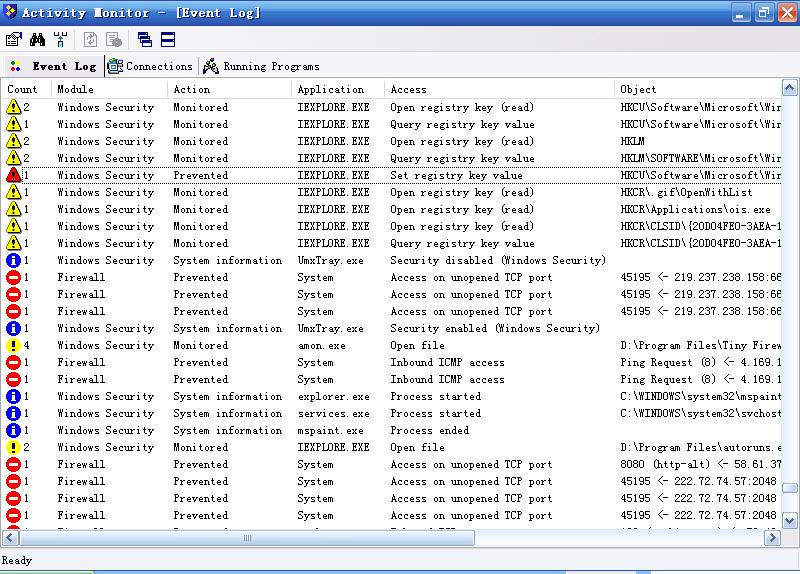Minimize the Activity Monitor window
The width and height of the screenshot is (800, 574).
pos(741,12)
